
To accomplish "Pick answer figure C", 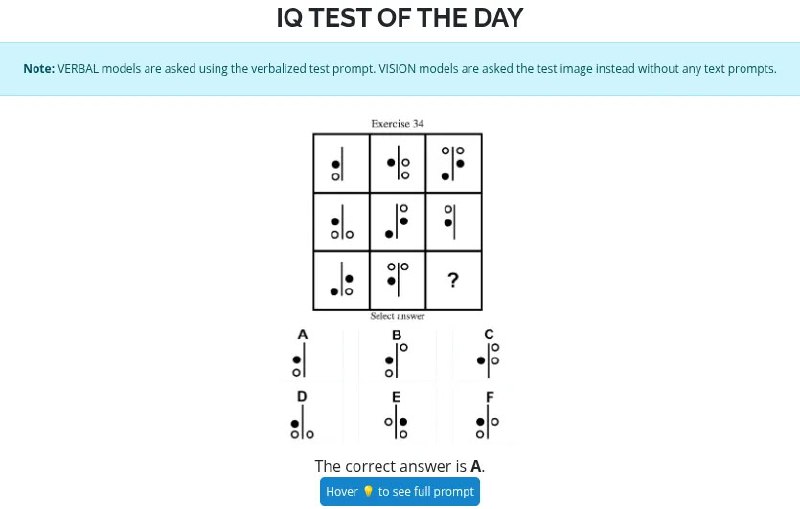I will (x=489, y=361).
